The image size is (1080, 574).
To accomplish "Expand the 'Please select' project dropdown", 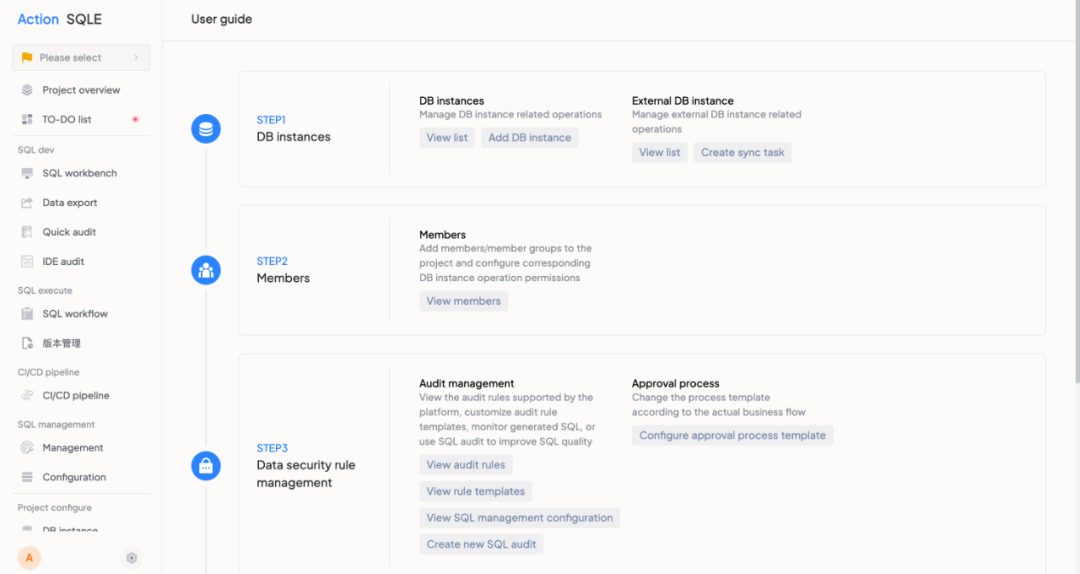I will [81, 58].
